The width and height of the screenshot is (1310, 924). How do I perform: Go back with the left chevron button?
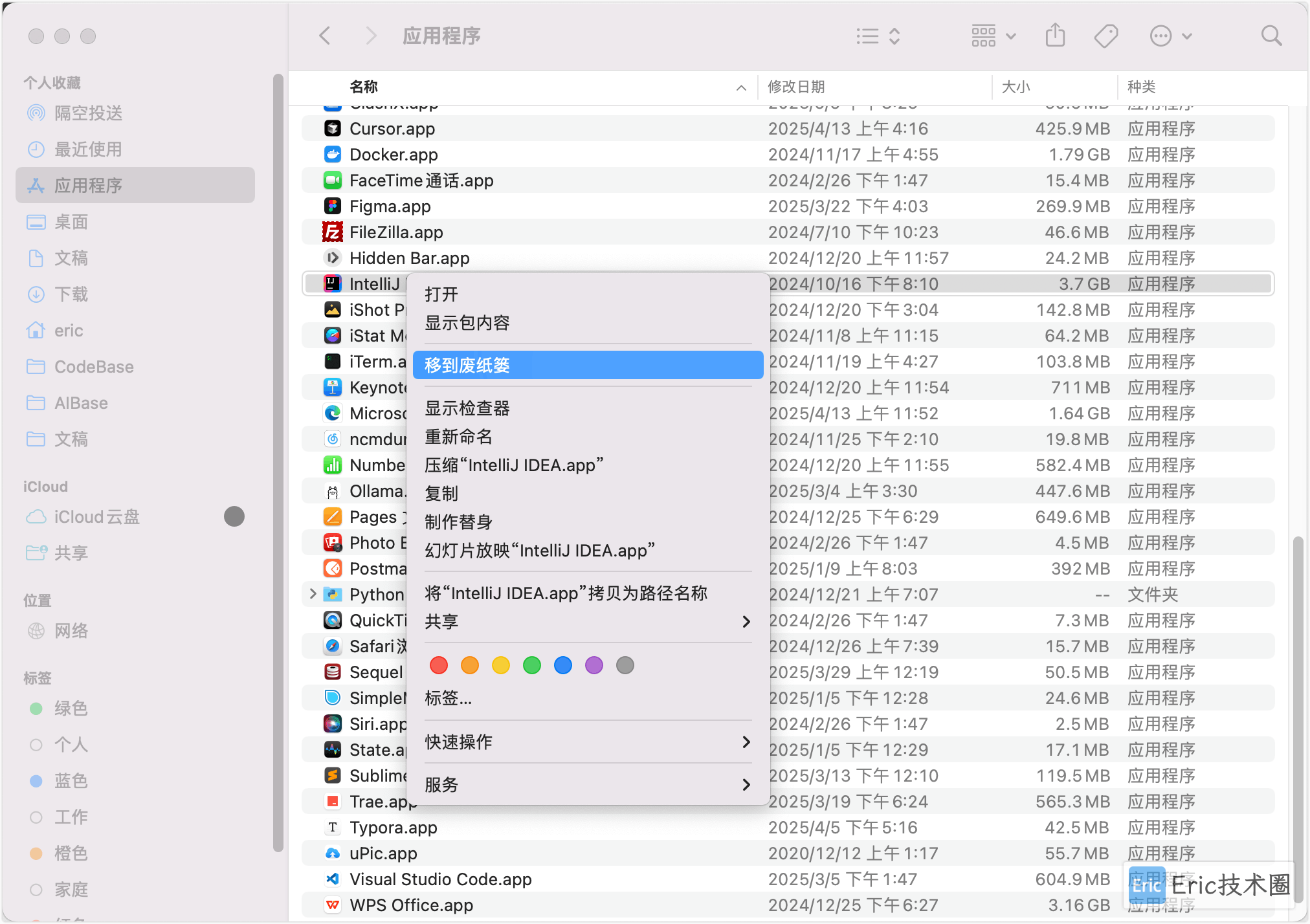click(x=325, y=36)
